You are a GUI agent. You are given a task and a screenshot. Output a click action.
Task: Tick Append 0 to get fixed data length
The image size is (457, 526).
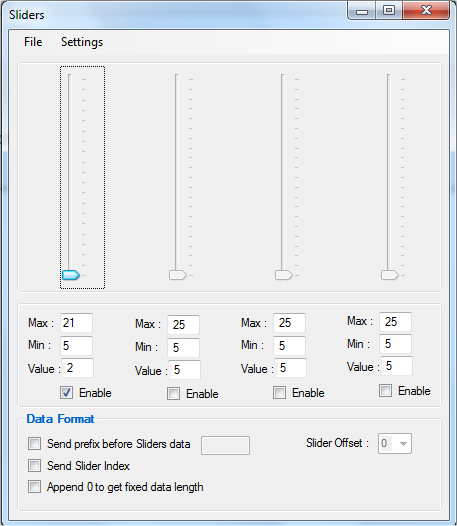35,486
